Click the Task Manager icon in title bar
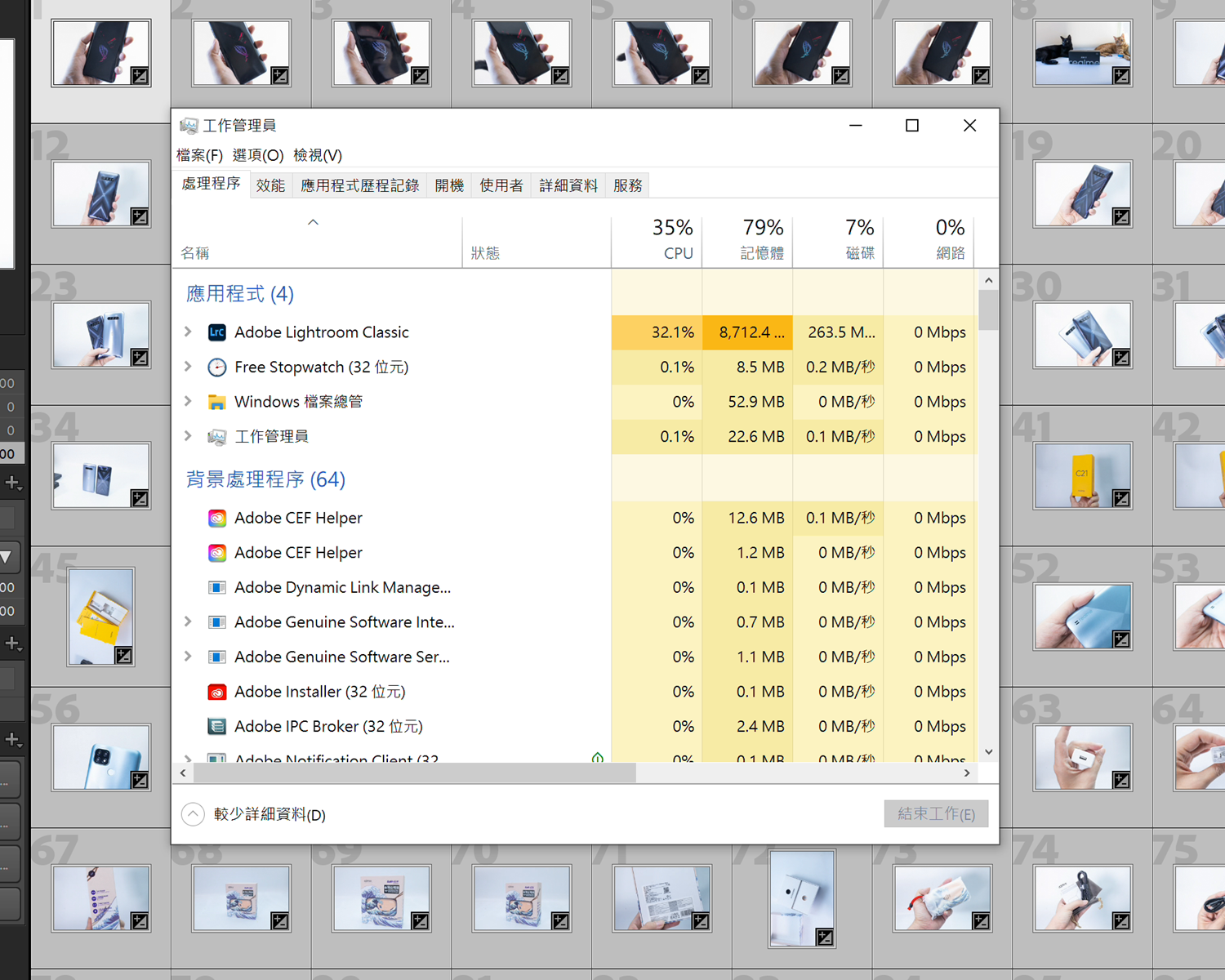The width and height of the screenshot is (1225, 980). [x=189, y=126]
